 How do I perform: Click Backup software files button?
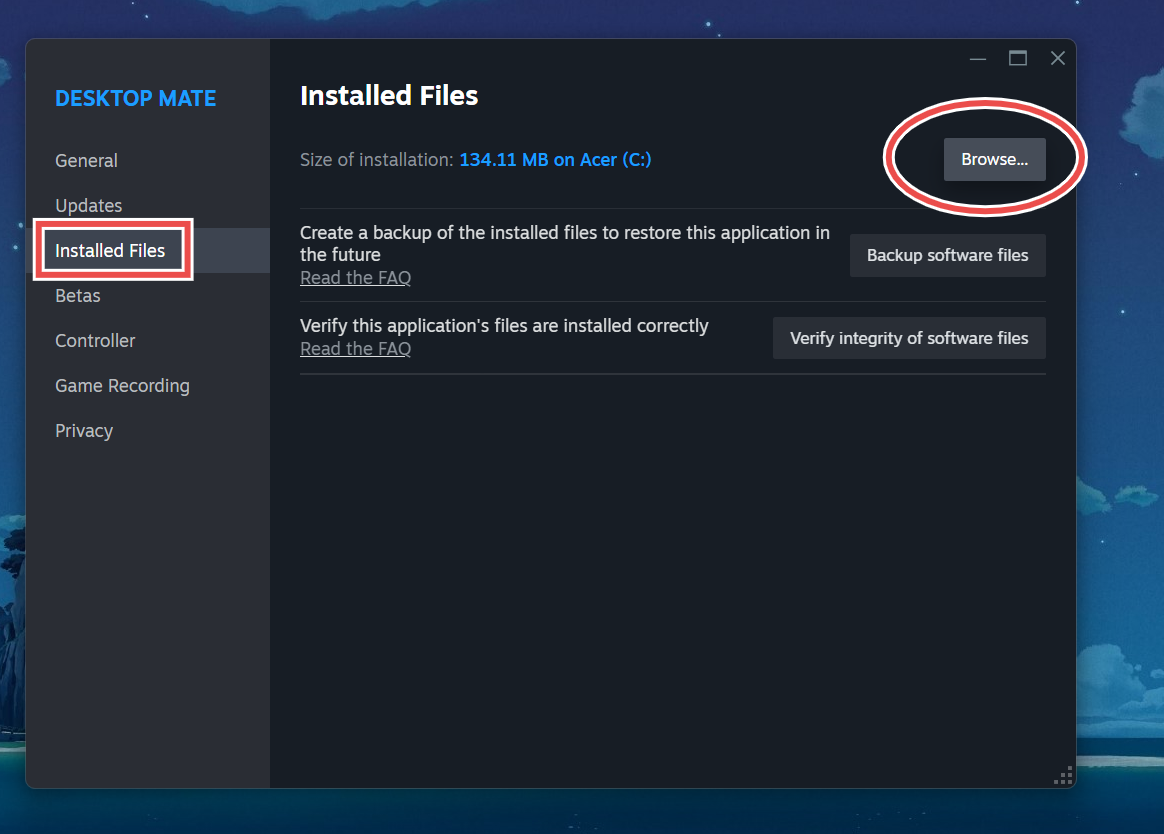point(947,255)
